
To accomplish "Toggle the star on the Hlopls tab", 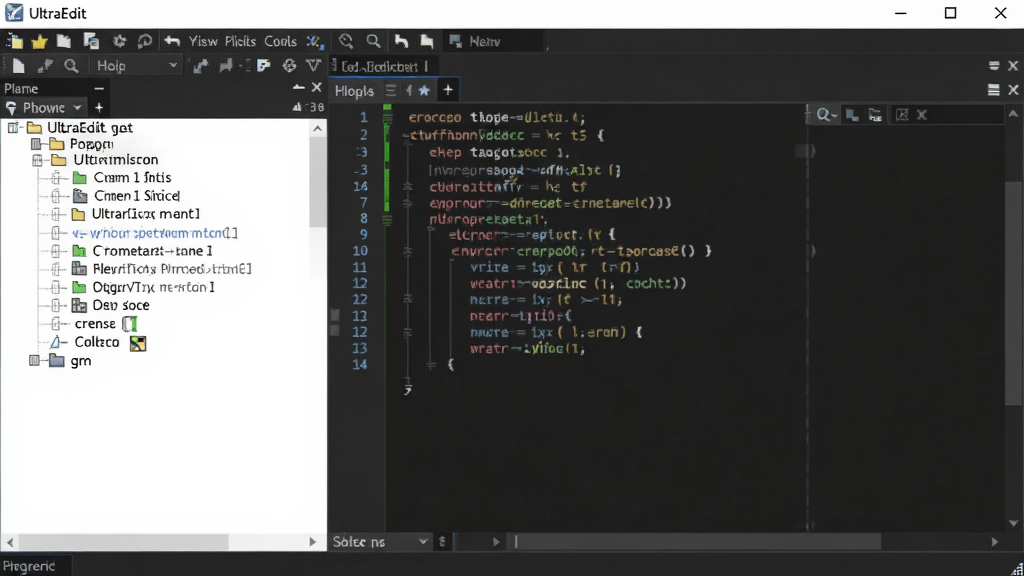I will 424,90.
